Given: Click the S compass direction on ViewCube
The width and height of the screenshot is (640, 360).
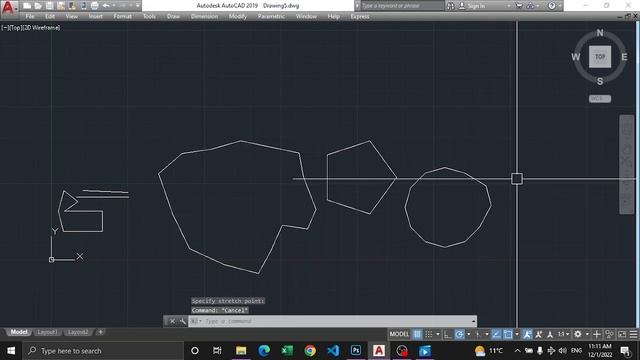Looking at the screenshot, I should coord(600,81).
